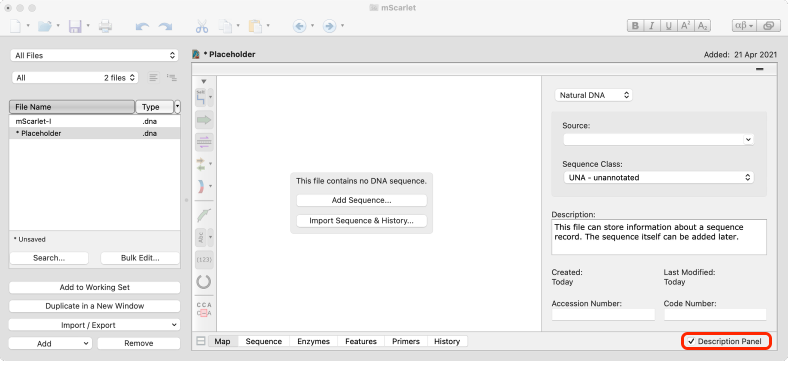Collapse the side toolbar with the down triangle
Image resolution: width=788 pixels, height=366 pixels.
(x=204, y=81)
